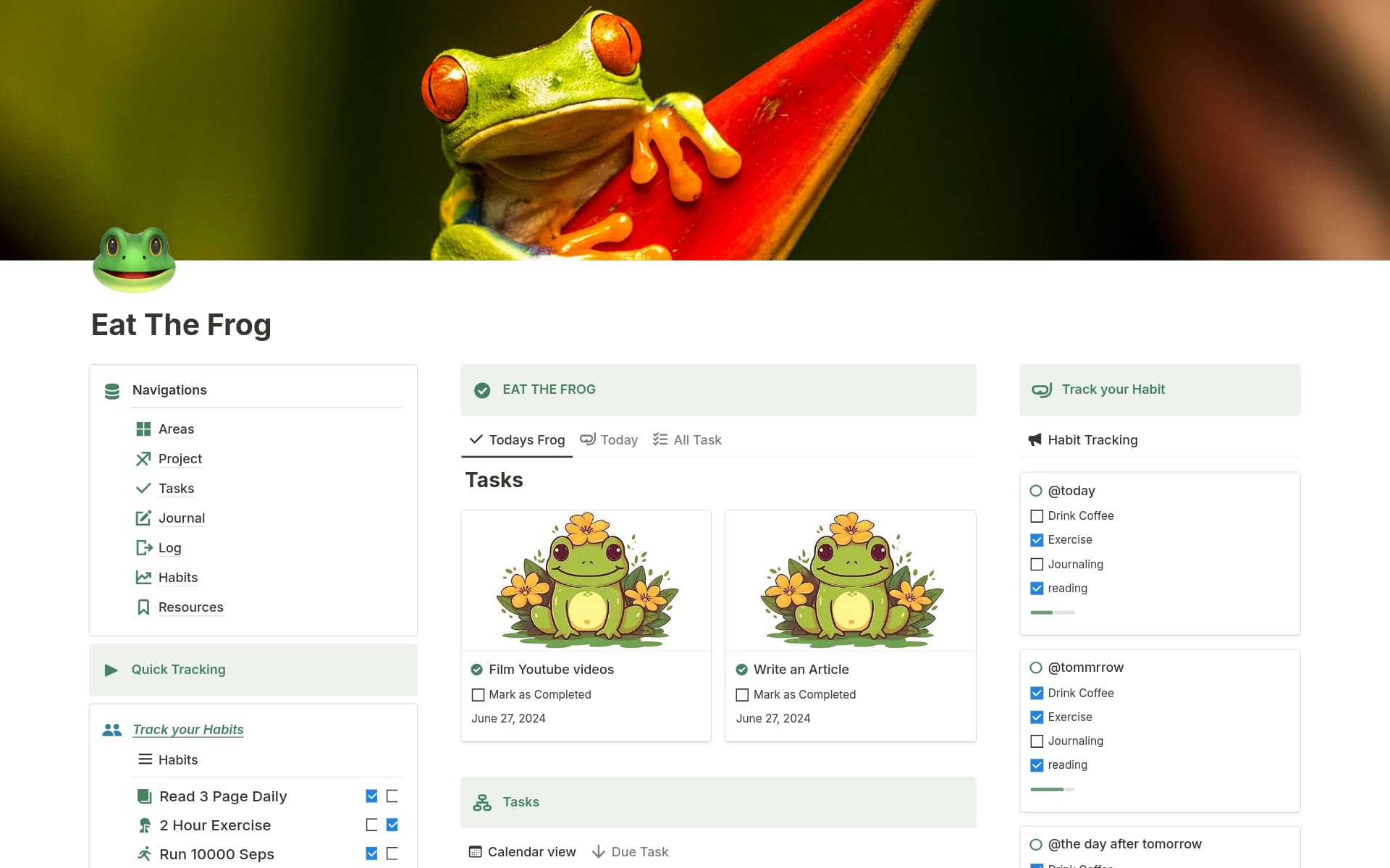Click the progress bar under @today habits

click(x=1052, y=612)
